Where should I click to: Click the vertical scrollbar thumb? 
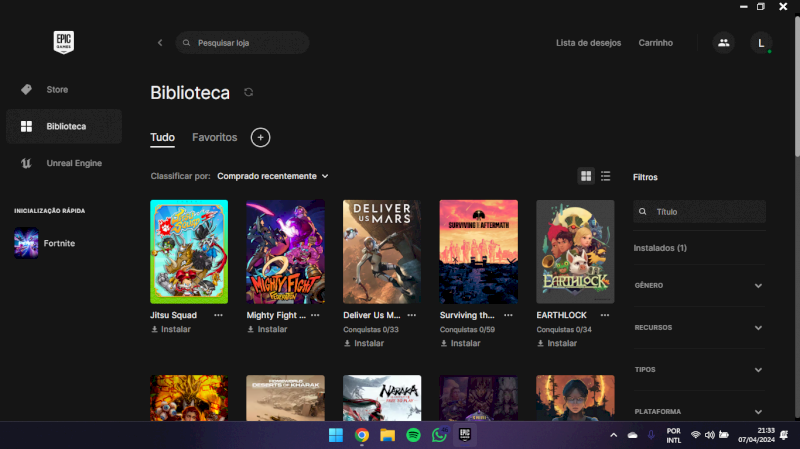pyautogui.click(x=797, y=87)
